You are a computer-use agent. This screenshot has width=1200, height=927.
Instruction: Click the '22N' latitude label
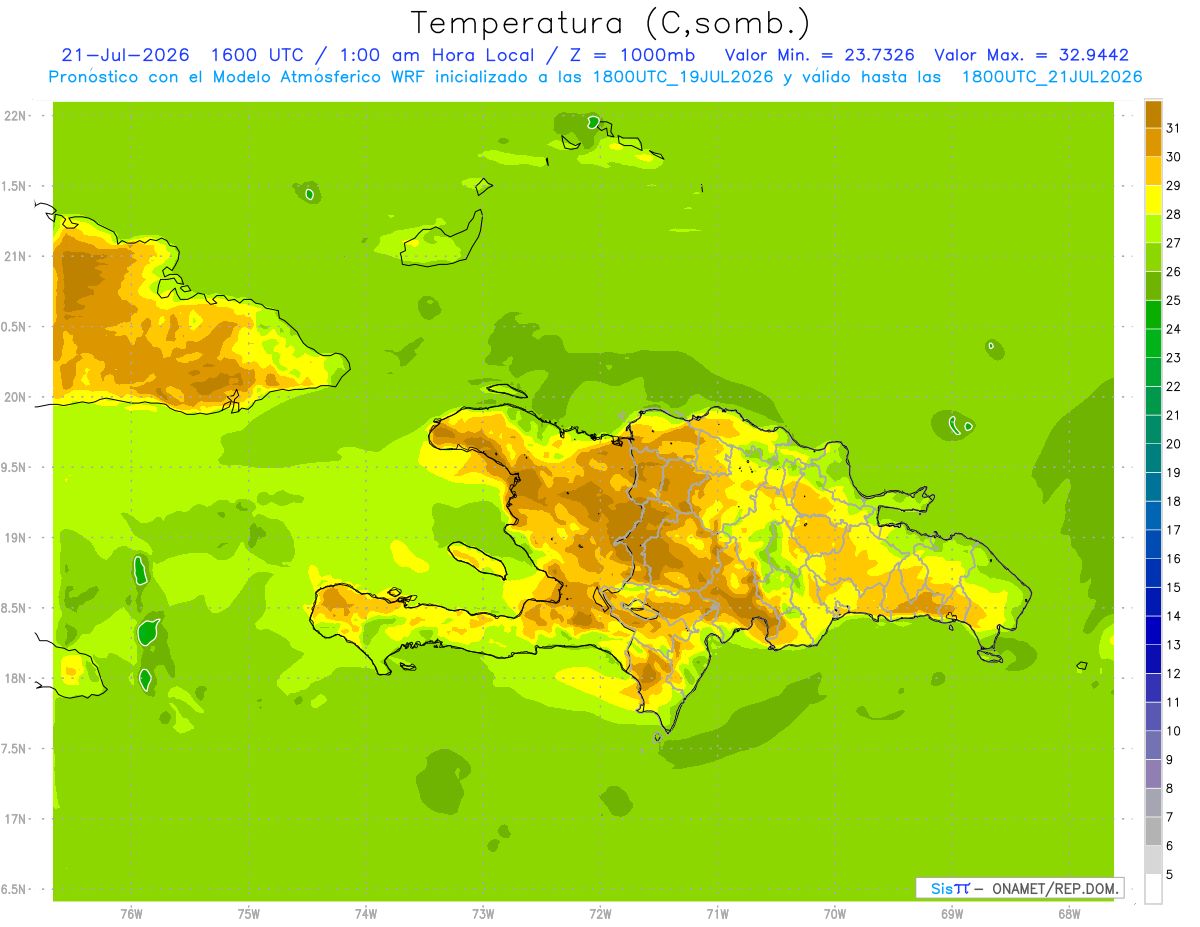click(x=14, y=116)
